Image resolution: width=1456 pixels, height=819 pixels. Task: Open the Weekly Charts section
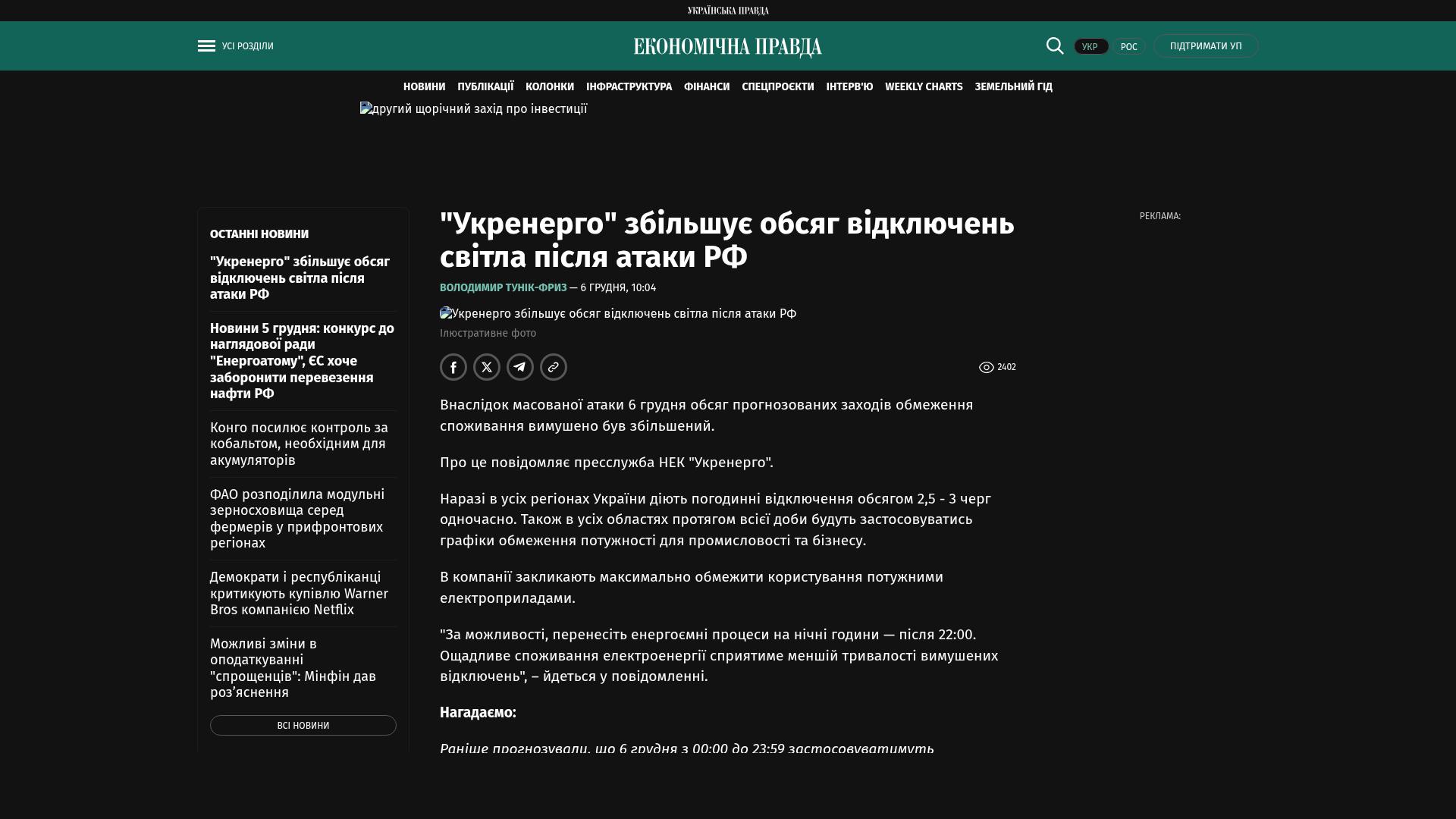(924, 86)
